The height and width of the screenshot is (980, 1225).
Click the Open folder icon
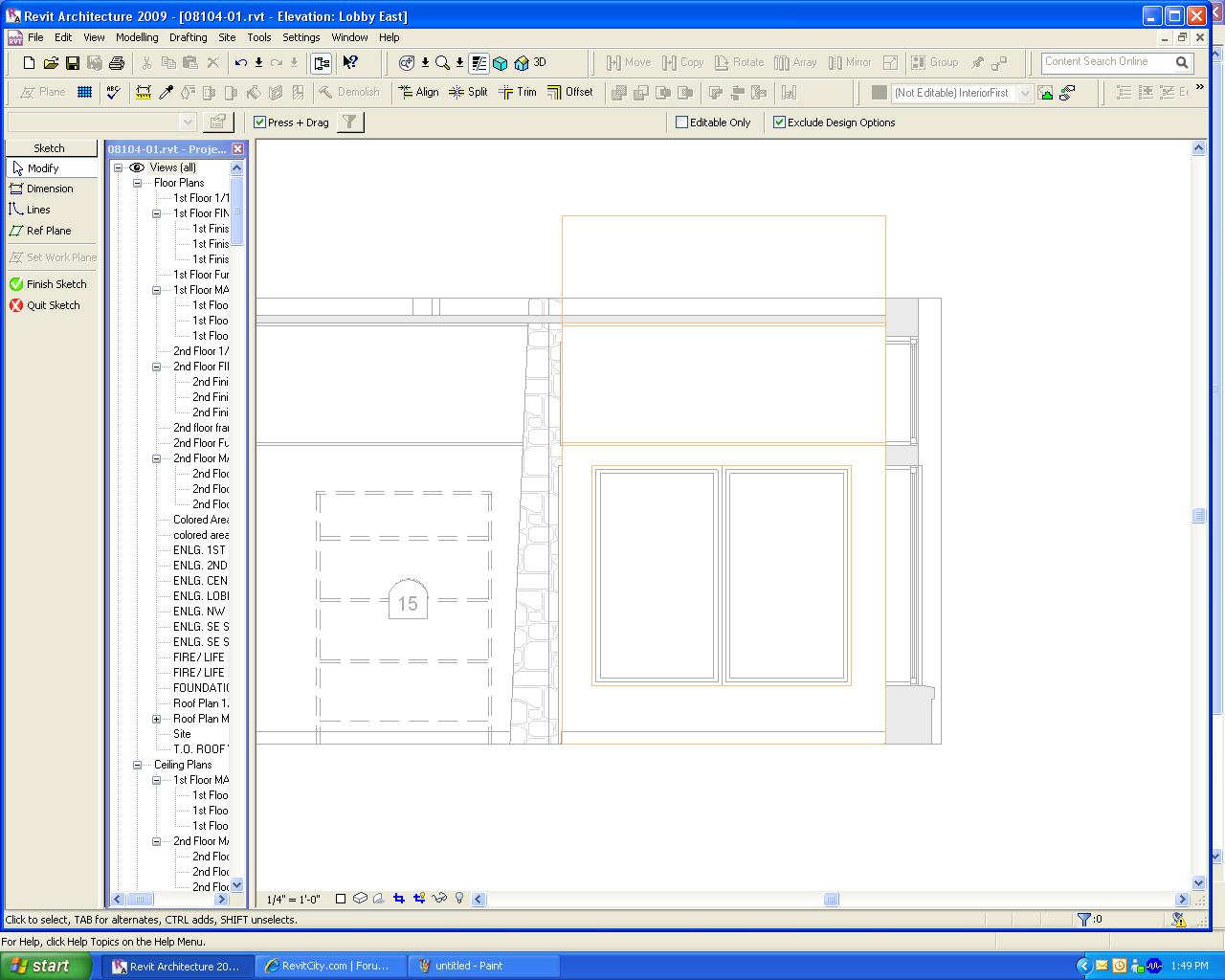coord(51,63)
